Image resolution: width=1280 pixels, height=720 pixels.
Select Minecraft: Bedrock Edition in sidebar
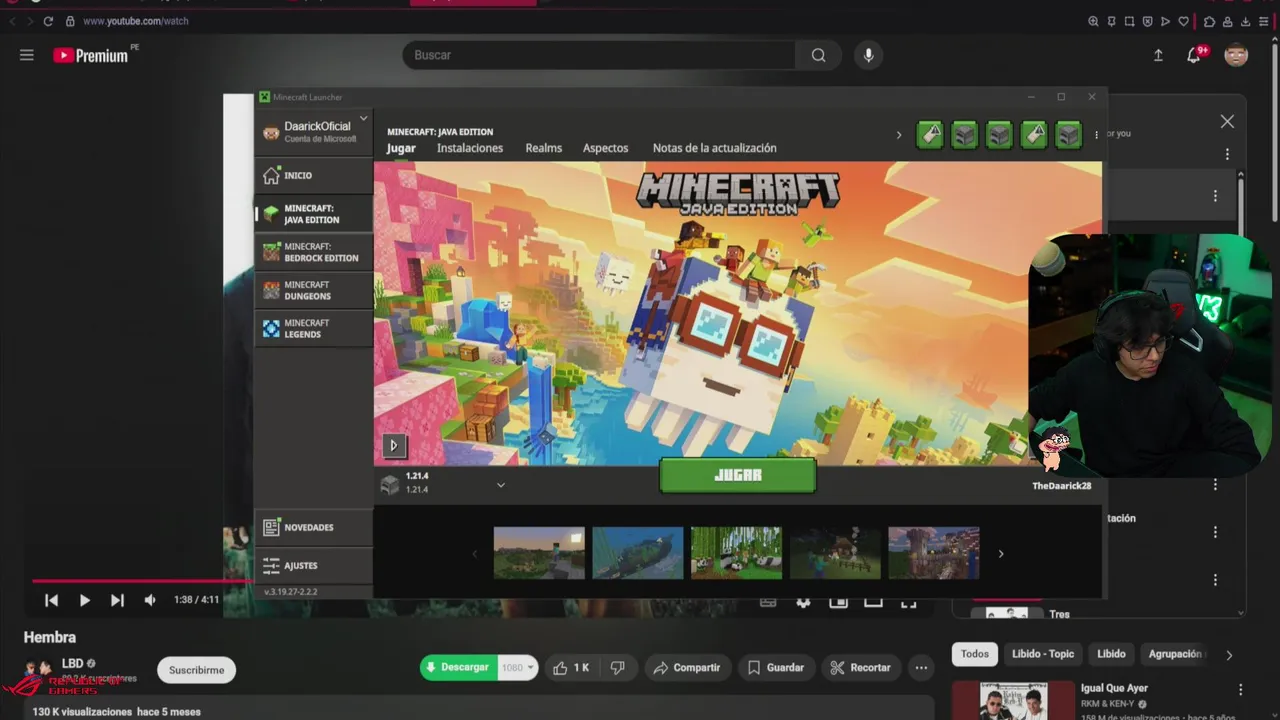313,252
